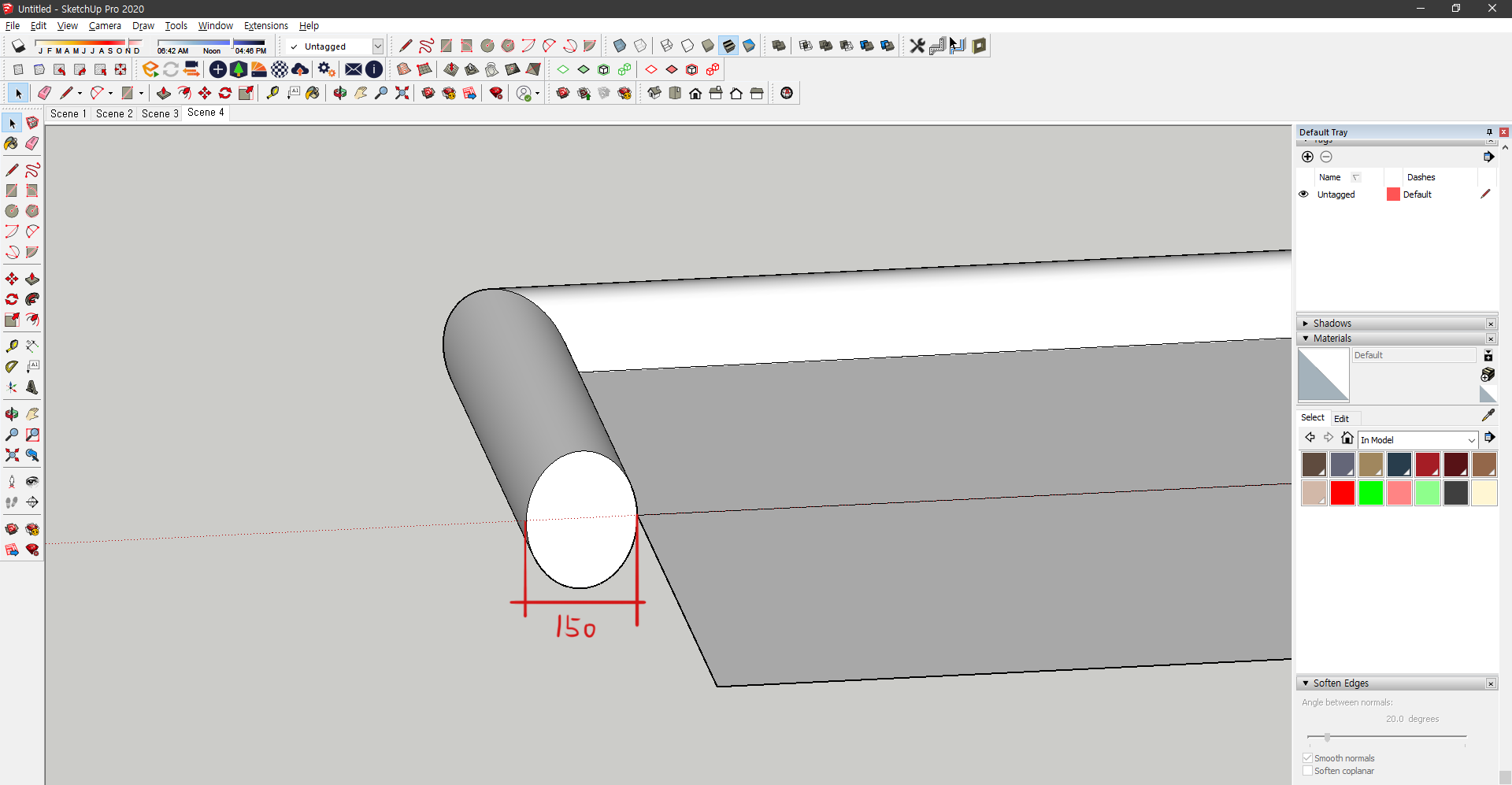Toggle Soften coplanar checkbox
Screen dimensions: 1512x785
click(1307, 771)
